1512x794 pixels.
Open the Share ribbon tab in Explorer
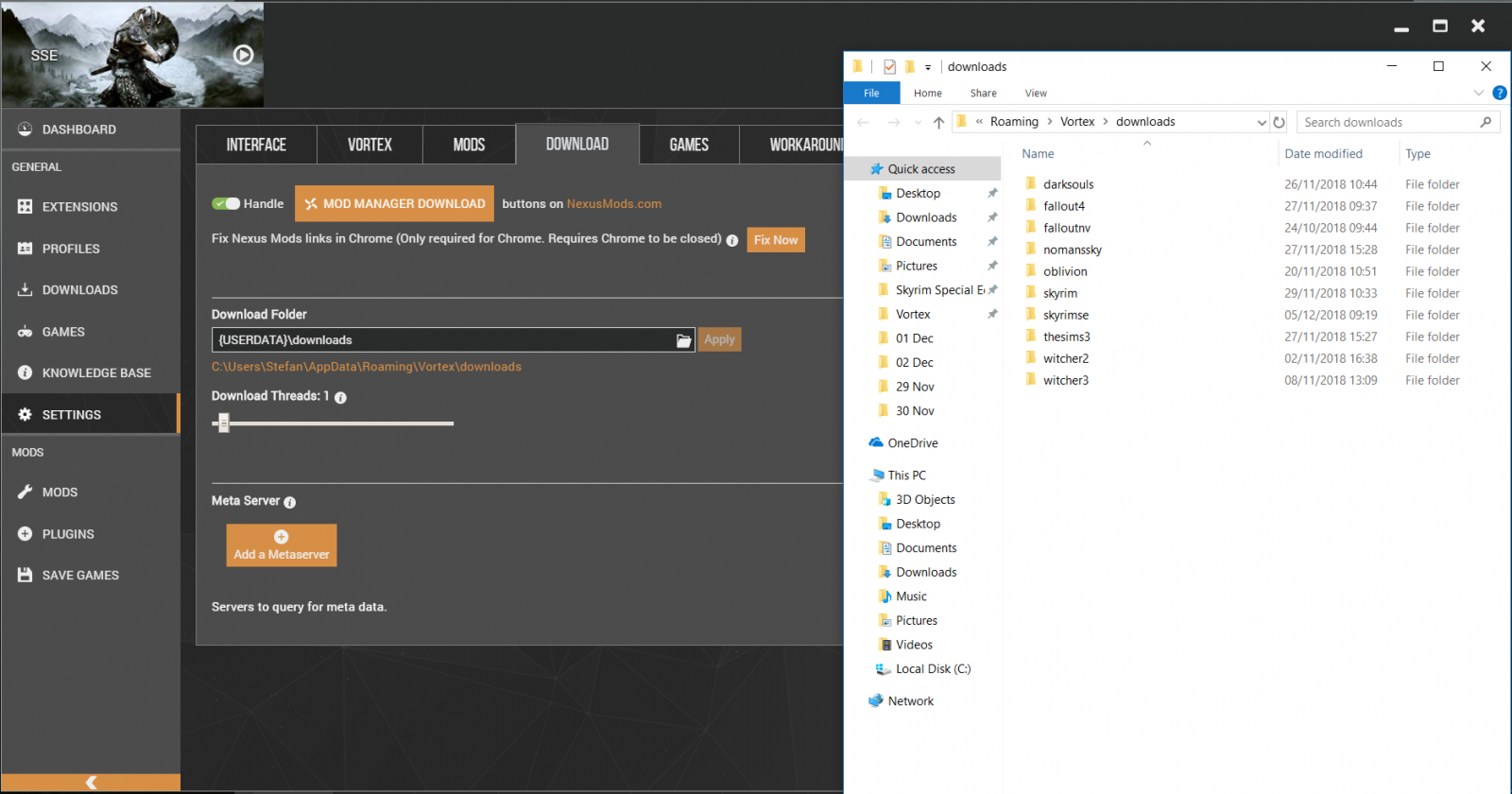click(984, 94)
